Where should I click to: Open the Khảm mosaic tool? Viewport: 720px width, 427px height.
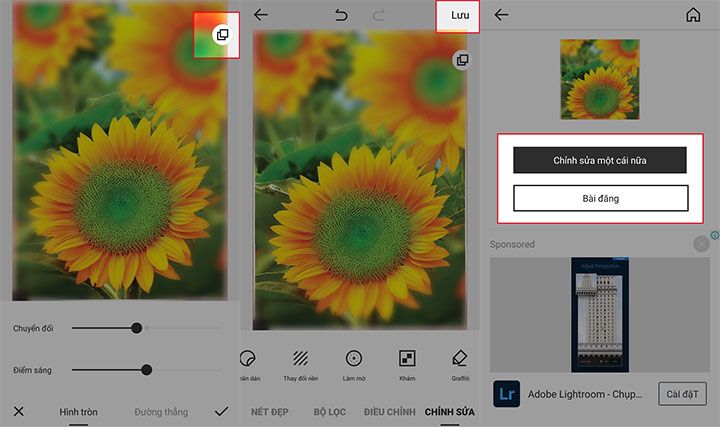(407, 365)
